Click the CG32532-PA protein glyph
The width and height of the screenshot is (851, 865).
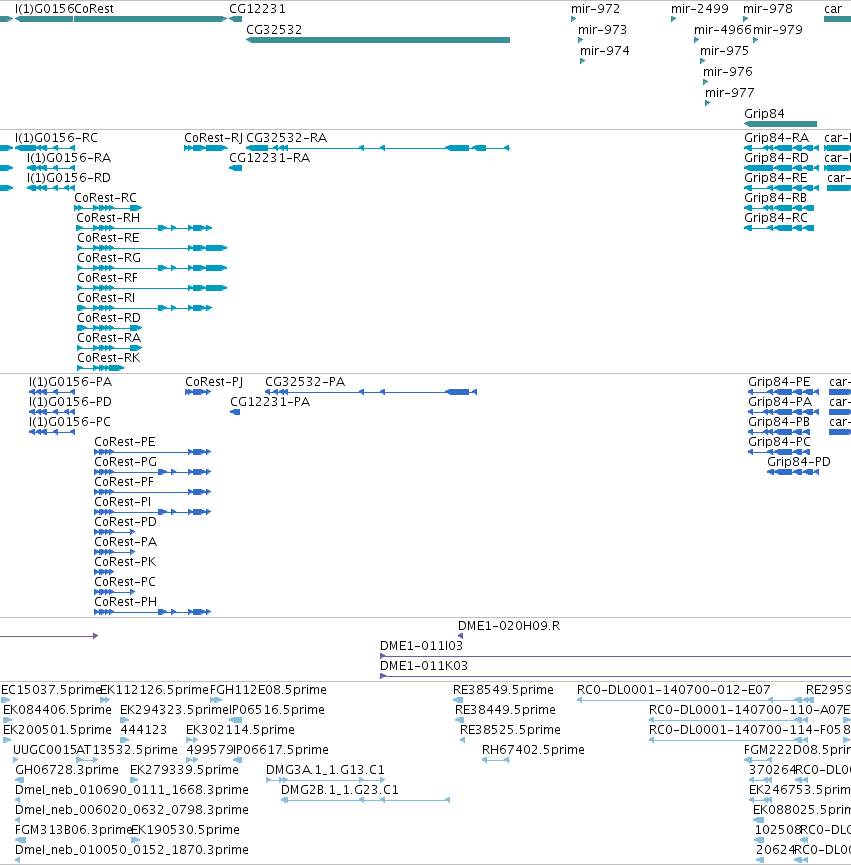371,392
